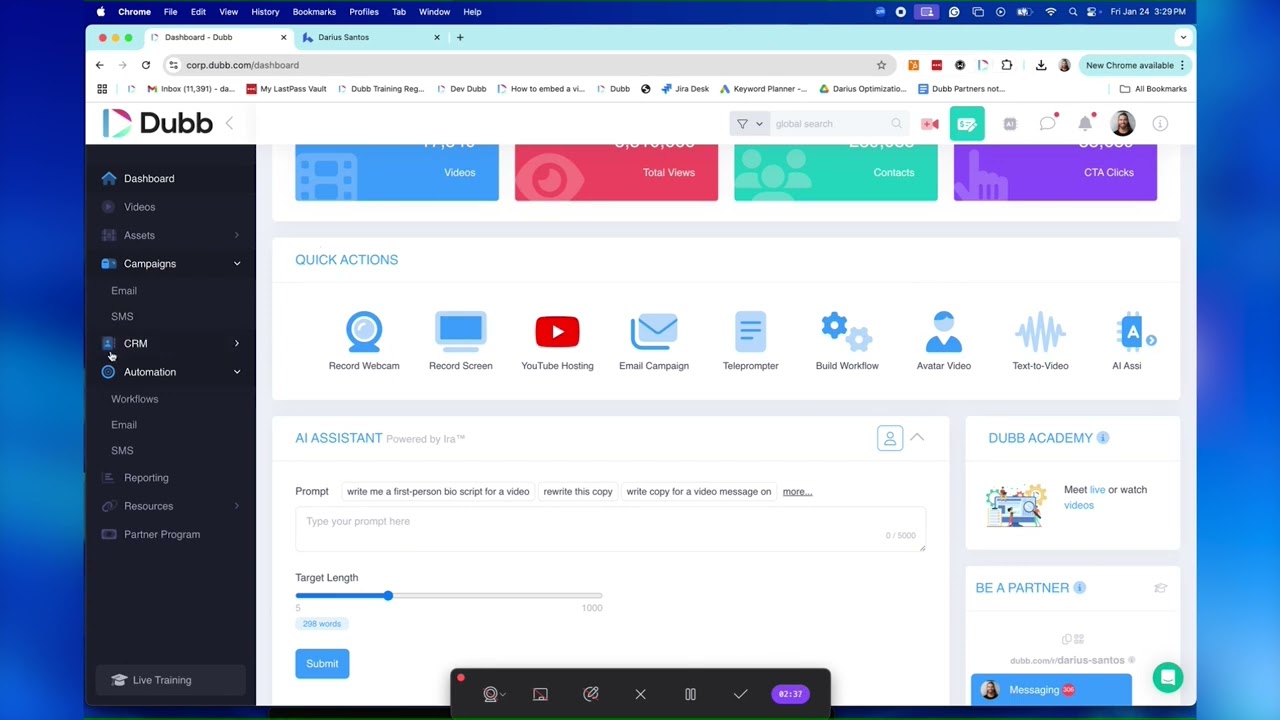Click the Dubb logo

158,123
